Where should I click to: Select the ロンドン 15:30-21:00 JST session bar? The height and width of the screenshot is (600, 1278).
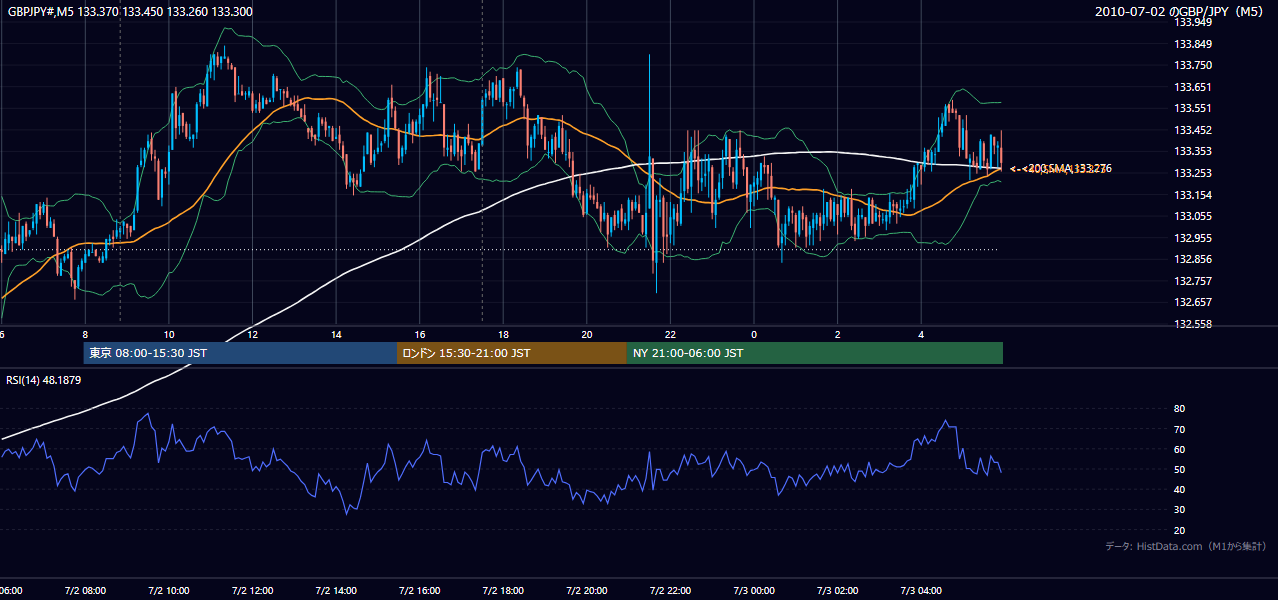point(512,353)
